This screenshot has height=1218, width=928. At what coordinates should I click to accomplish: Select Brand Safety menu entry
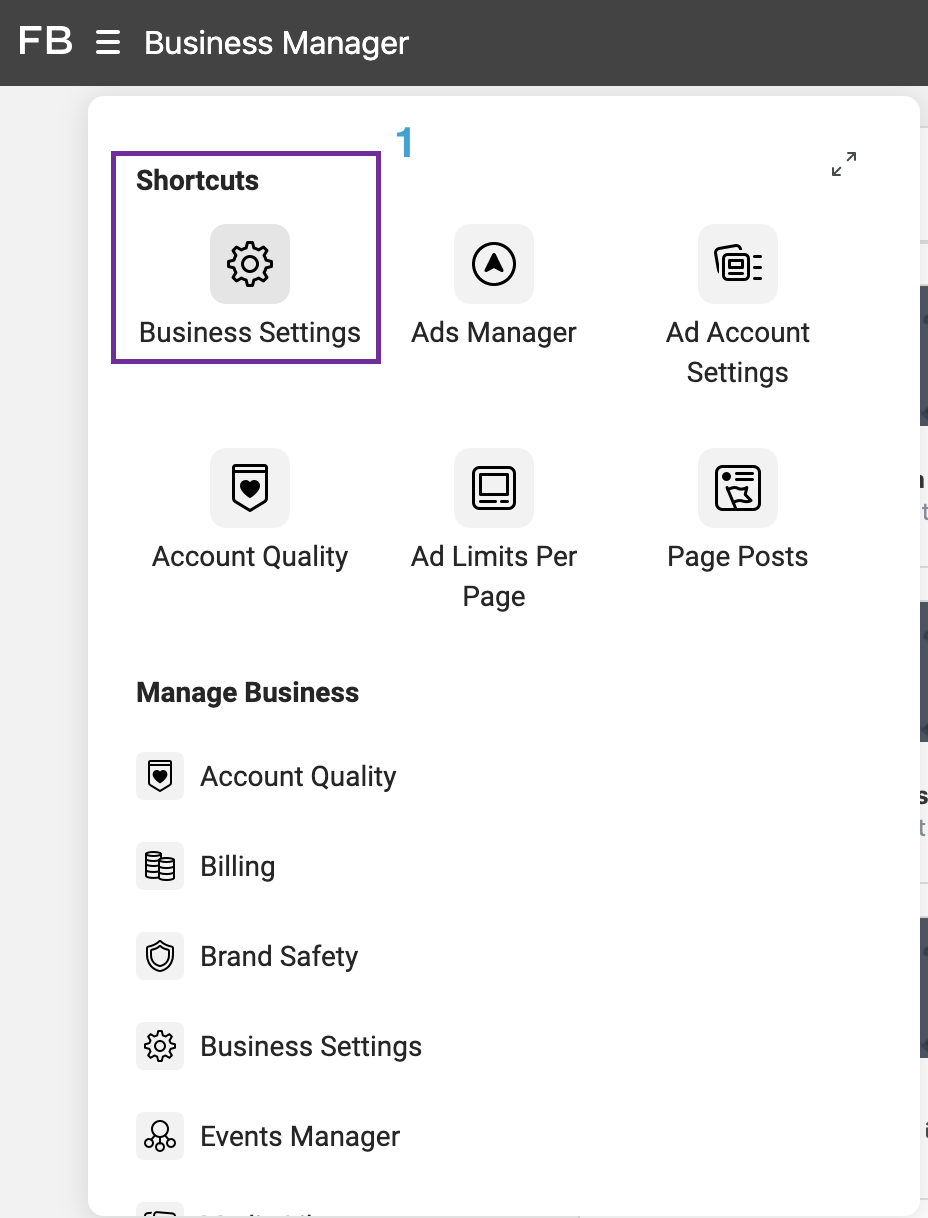(x=279, y=956)
